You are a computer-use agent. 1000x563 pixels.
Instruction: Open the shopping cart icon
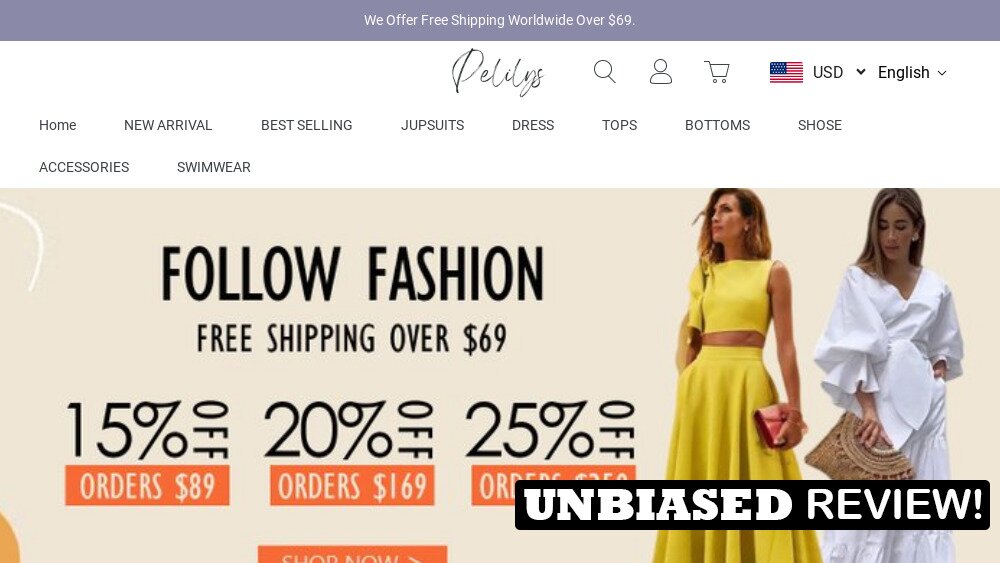point(717,72)
